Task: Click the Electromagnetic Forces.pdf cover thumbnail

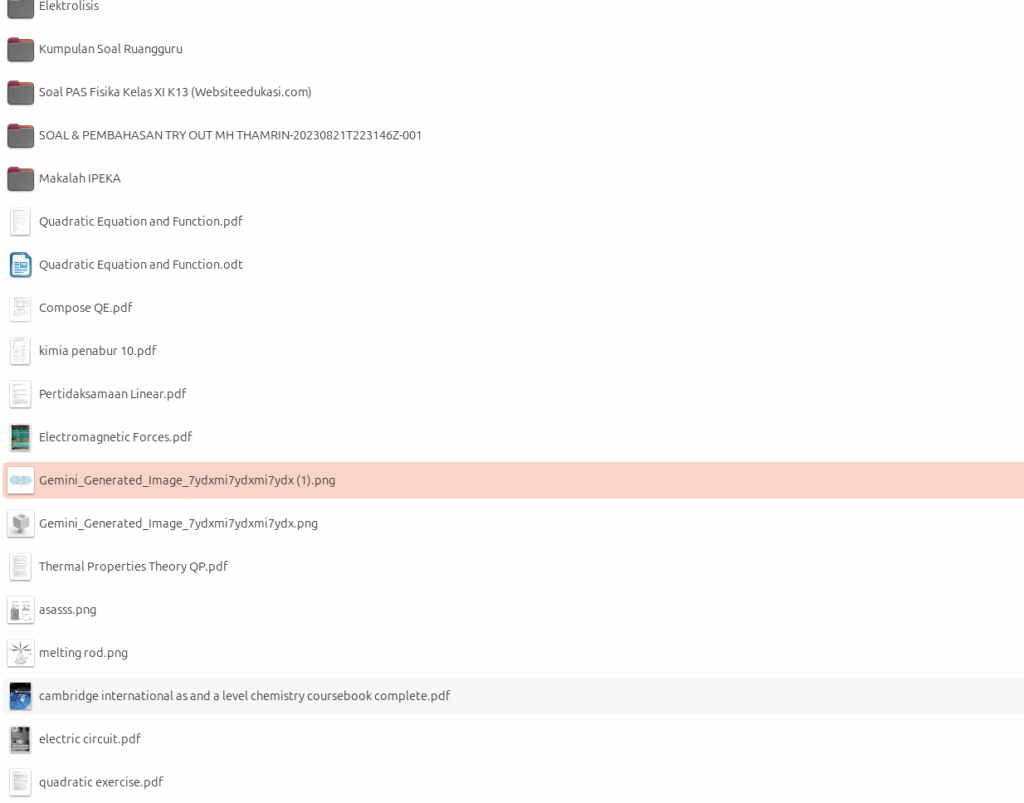Action: tap(20, 437)
